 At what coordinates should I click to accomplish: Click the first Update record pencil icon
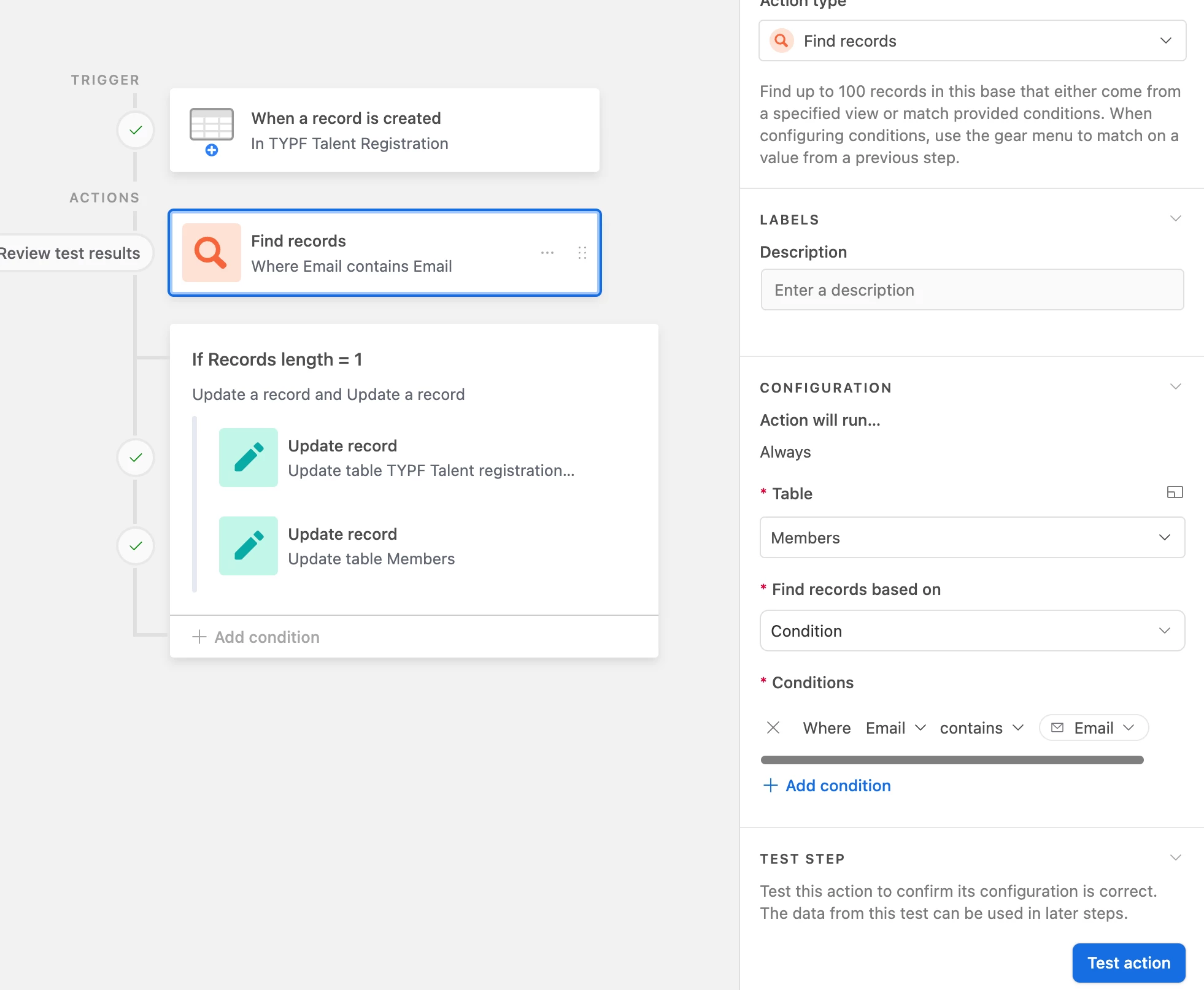248,458
